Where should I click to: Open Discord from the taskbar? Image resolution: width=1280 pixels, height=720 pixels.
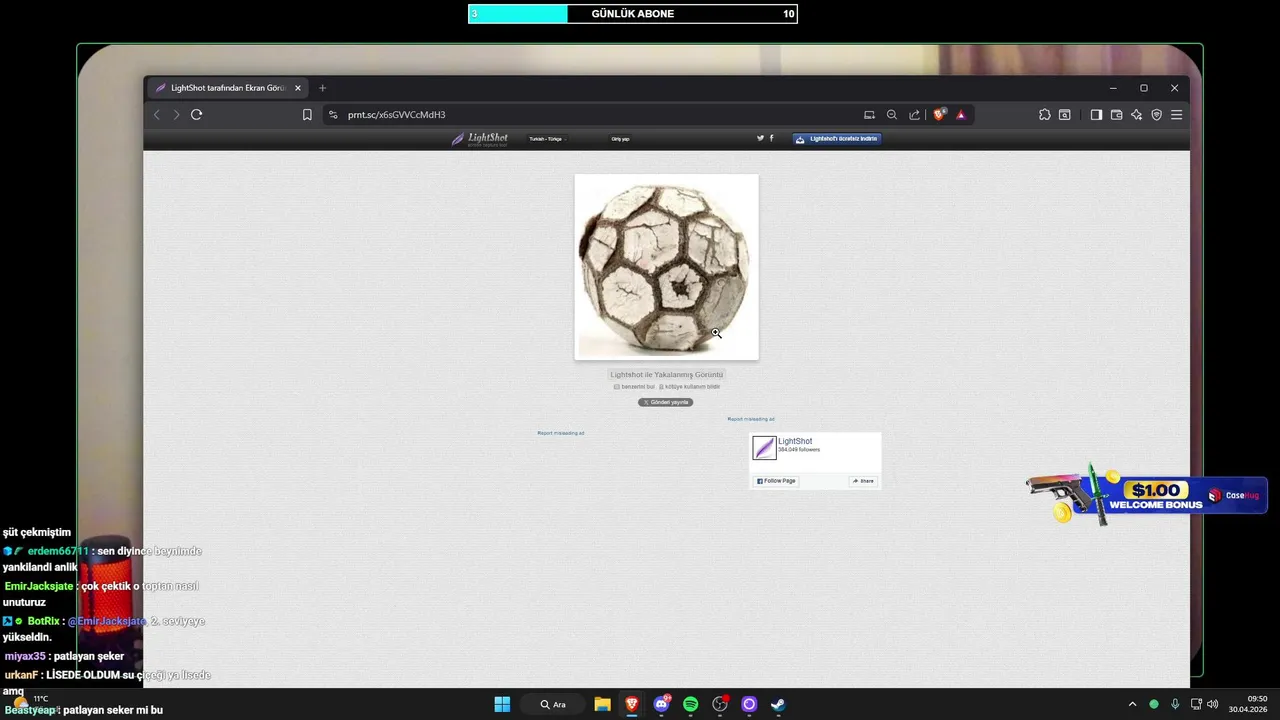click(x=661, y=704)
